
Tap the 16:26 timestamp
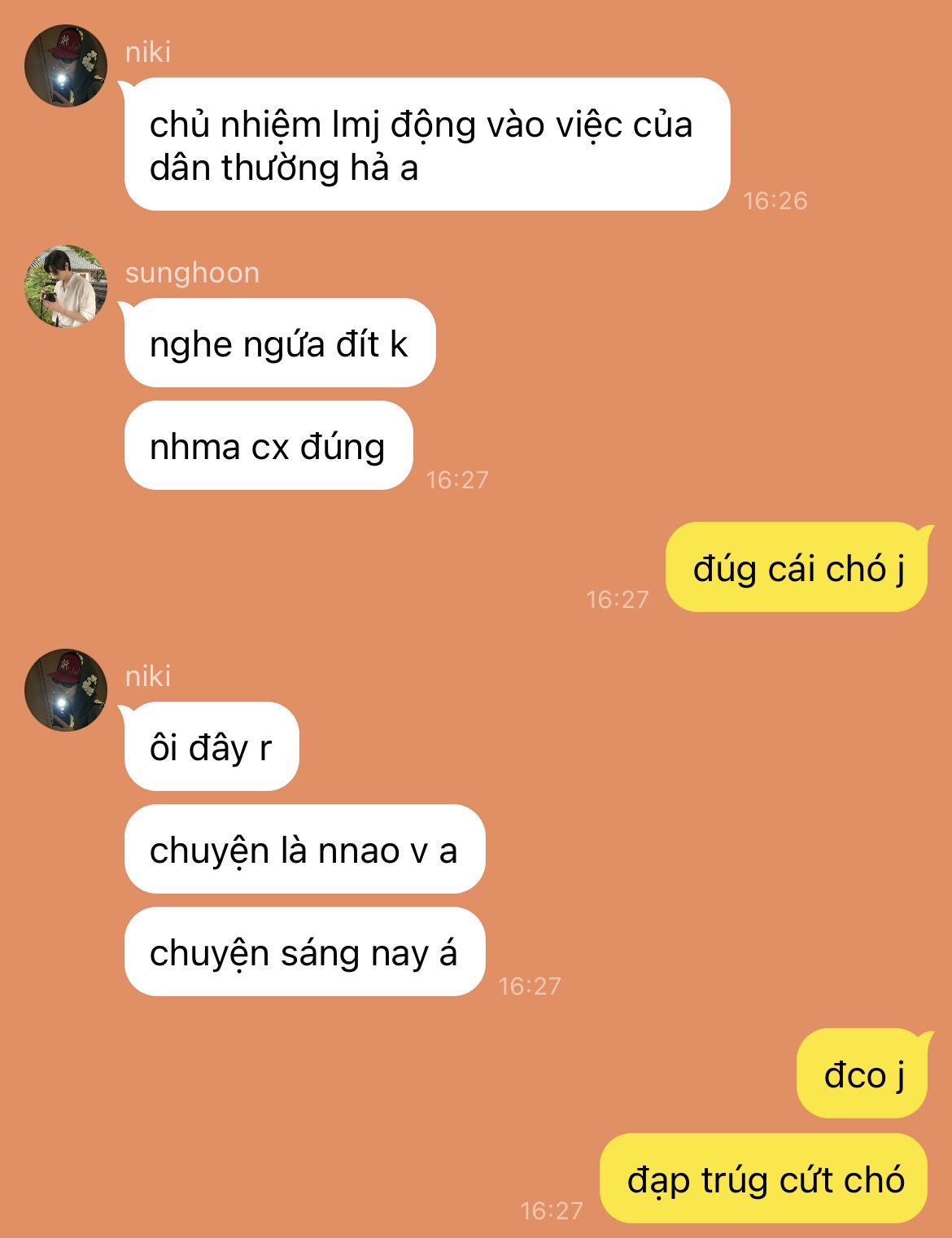(775, 200)
